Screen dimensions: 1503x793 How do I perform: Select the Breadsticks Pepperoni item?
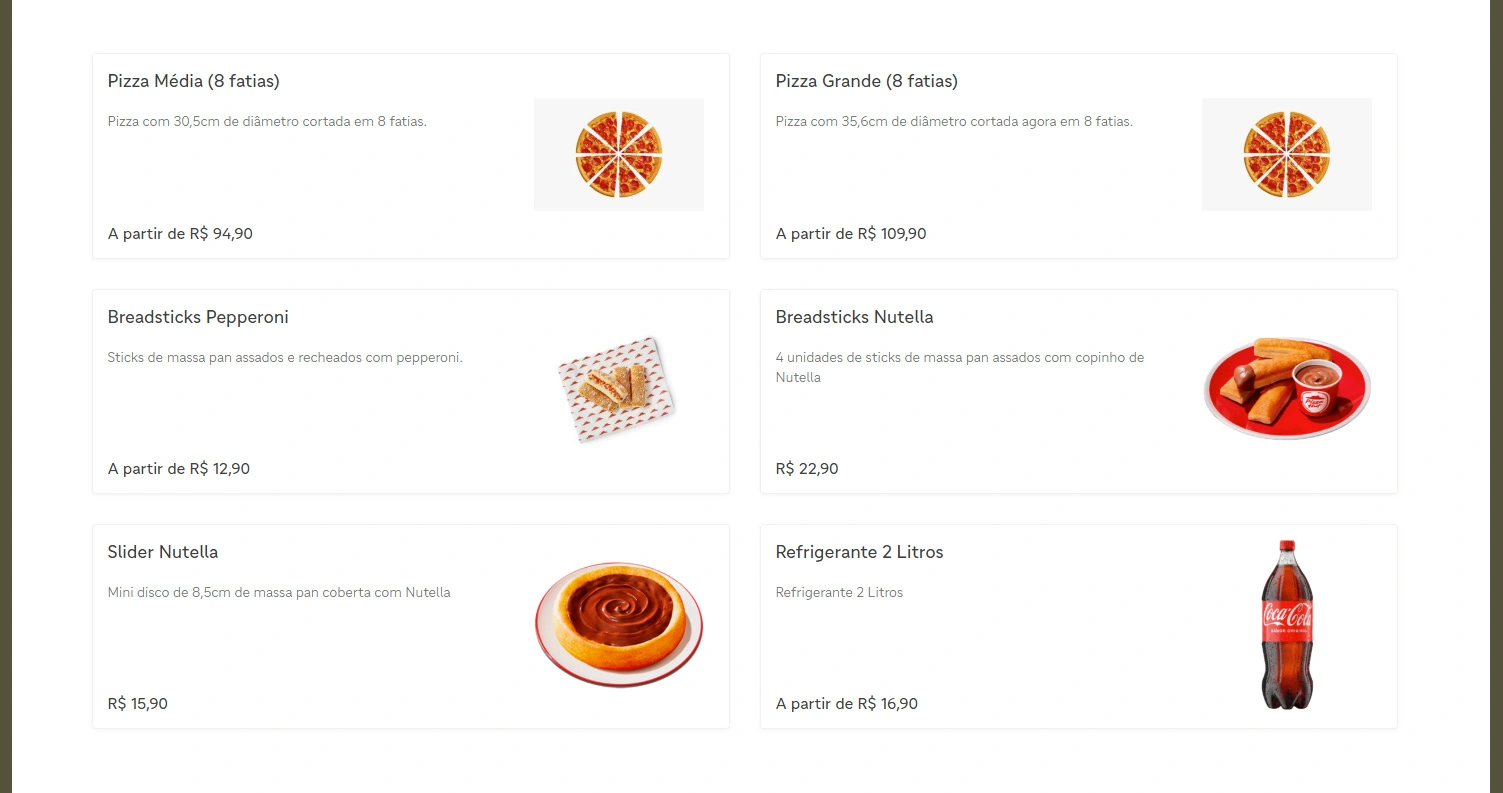pos(197,317)
